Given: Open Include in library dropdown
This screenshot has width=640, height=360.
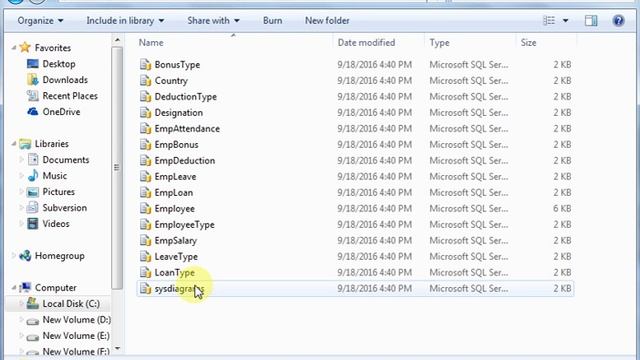Looking at the screenshot, I should point(125,20).
